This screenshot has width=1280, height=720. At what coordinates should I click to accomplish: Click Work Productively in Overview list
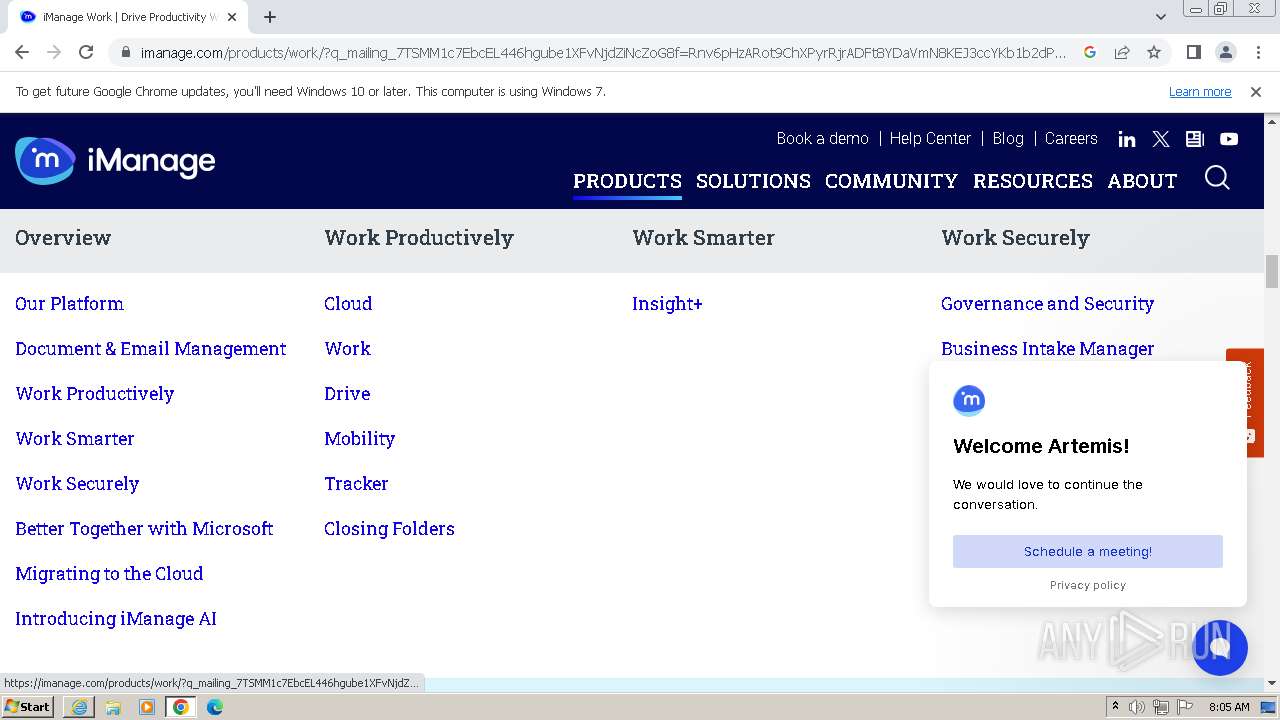tap(95, 394)
